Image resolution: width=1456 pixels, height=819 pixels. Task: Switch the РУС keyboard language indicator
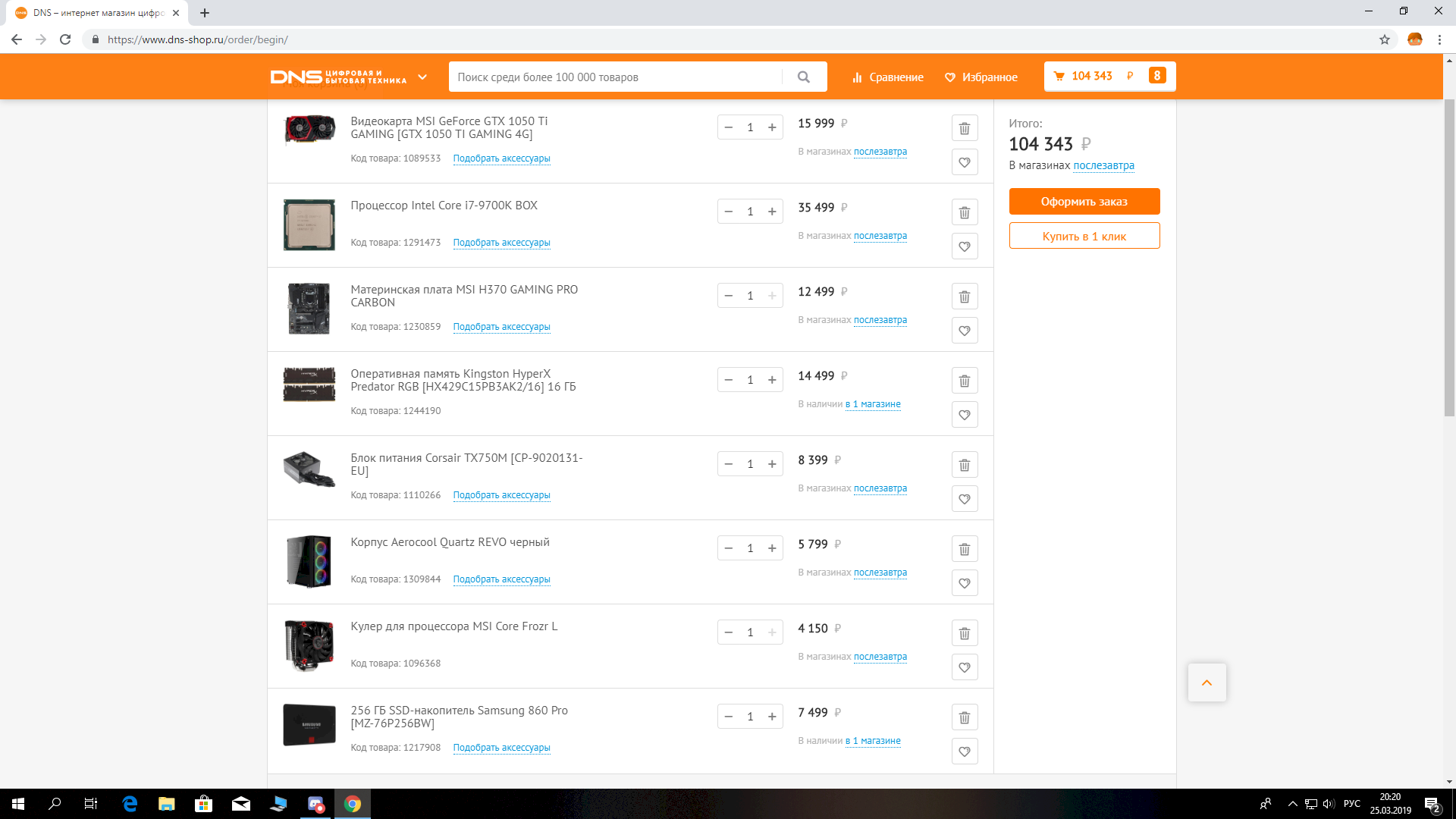click(1352, 804)
